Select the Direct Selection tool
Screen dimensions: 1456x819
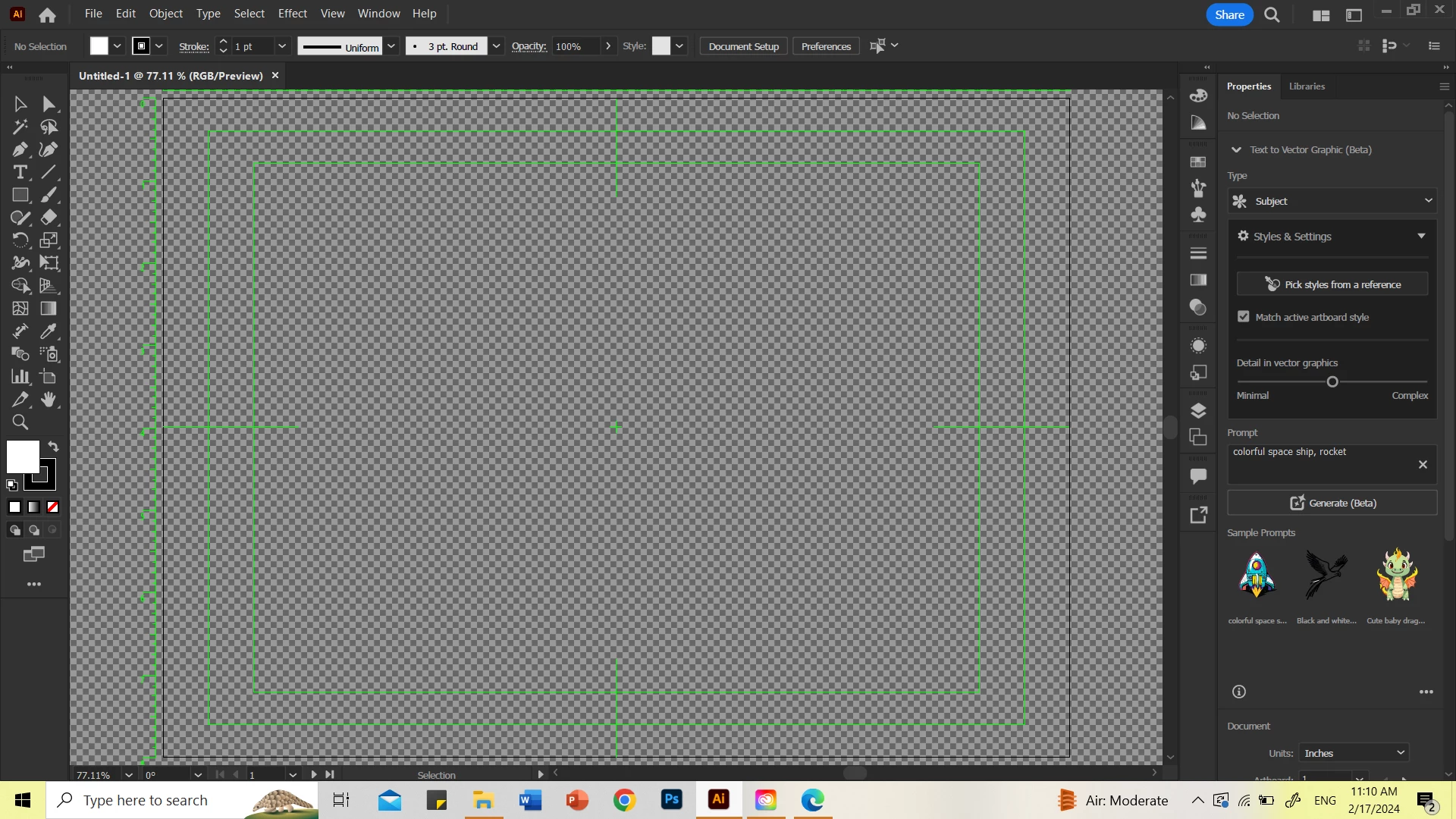(x=49, y=104)
